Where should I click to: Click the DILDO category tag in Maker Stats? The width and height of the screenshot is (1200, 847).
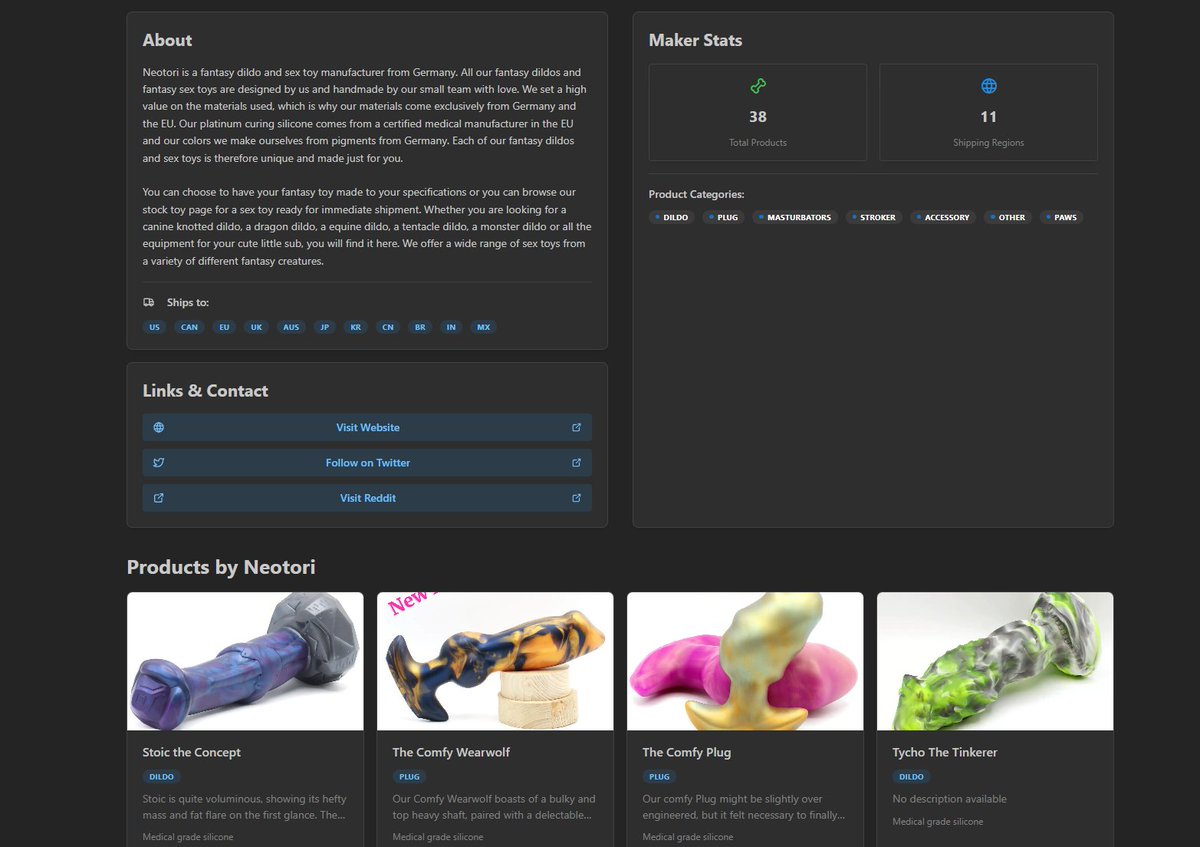click(x=671, y=217)
